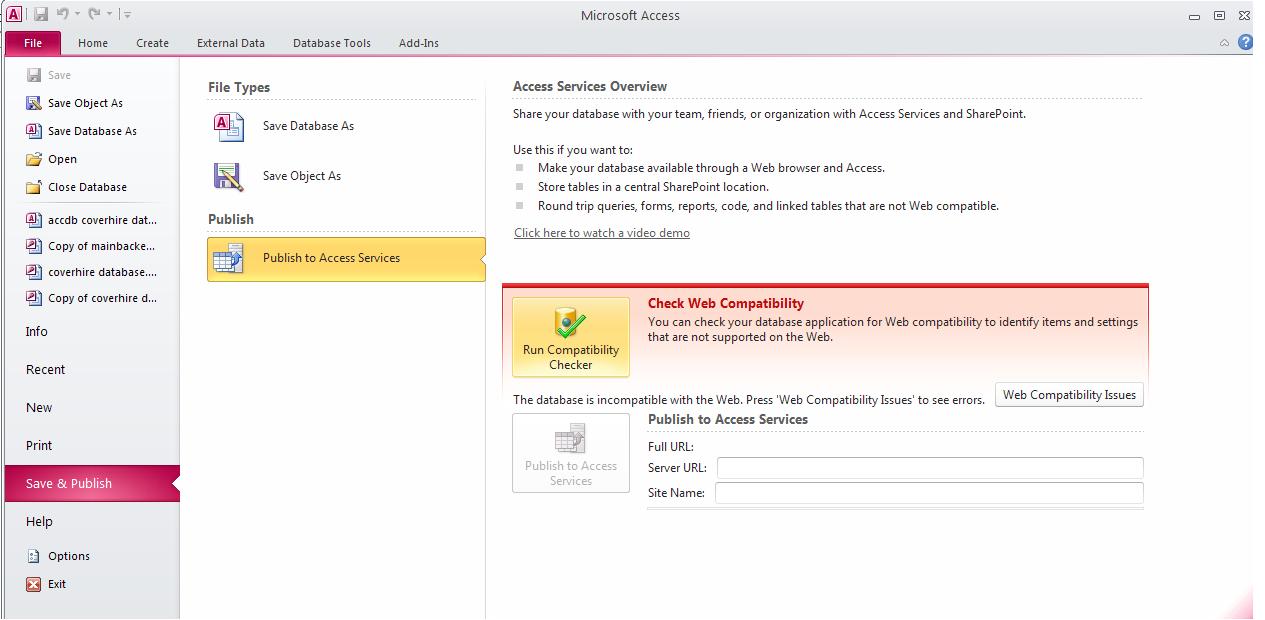
Task: Choose Save Object As text under File Types
Action: (302, 176)
